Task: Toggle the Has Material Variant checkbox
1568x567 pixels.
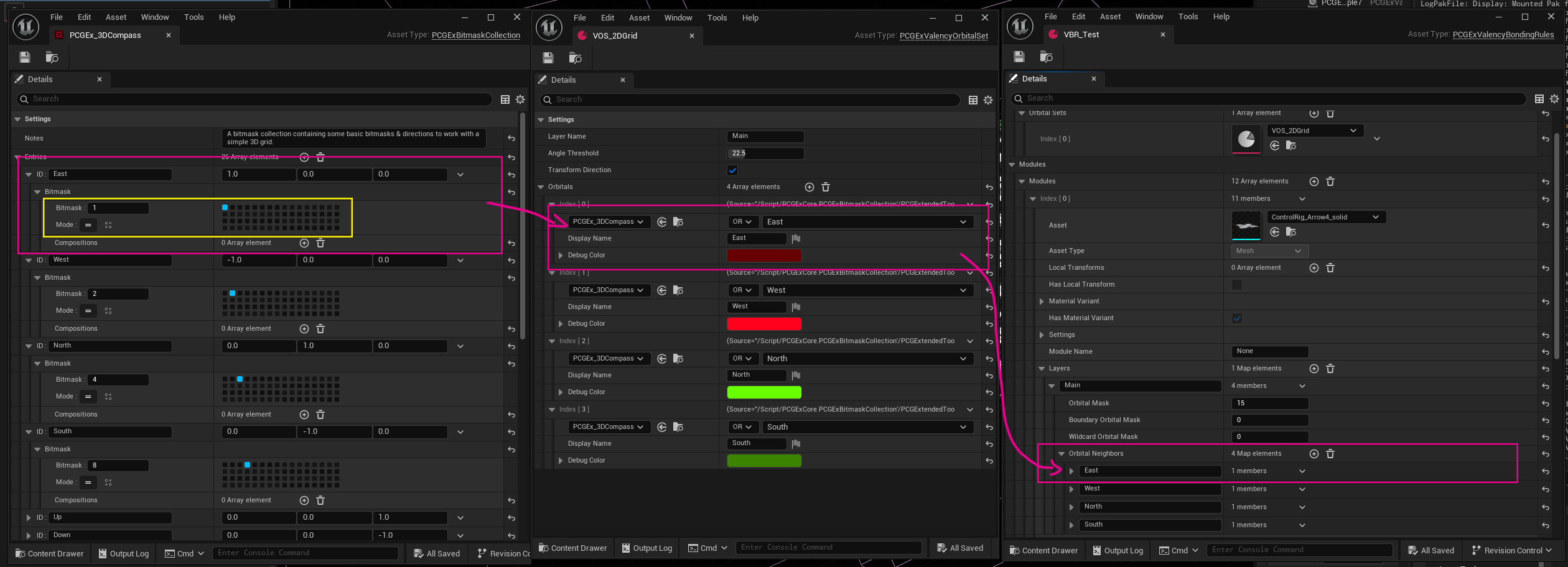Action: tap(1237, 318)
